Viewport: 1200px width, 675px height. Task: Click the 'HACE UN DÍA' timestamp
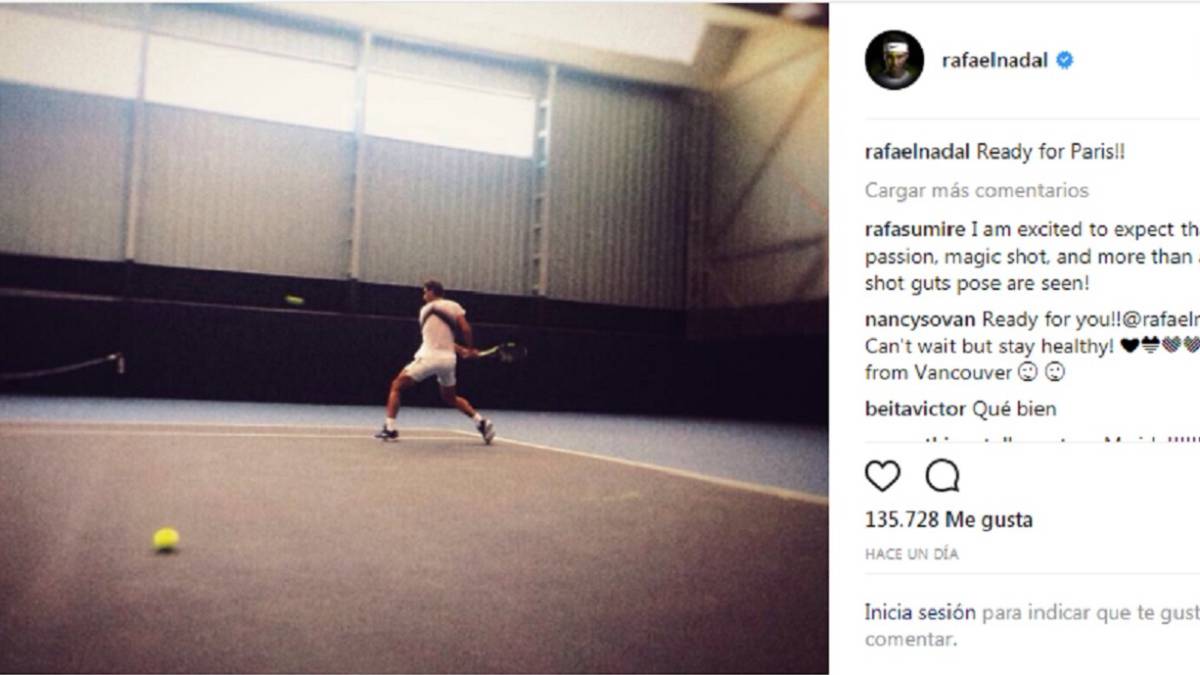(x=911, y=554)
